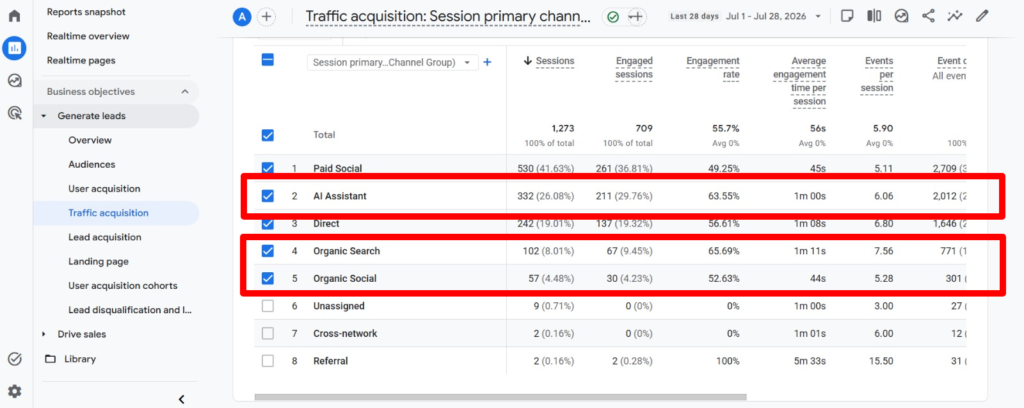Image resolution: width=1024 pixels, height=408 pixels.
Task: Open the Home icon in the left rail
Action: 14,16
